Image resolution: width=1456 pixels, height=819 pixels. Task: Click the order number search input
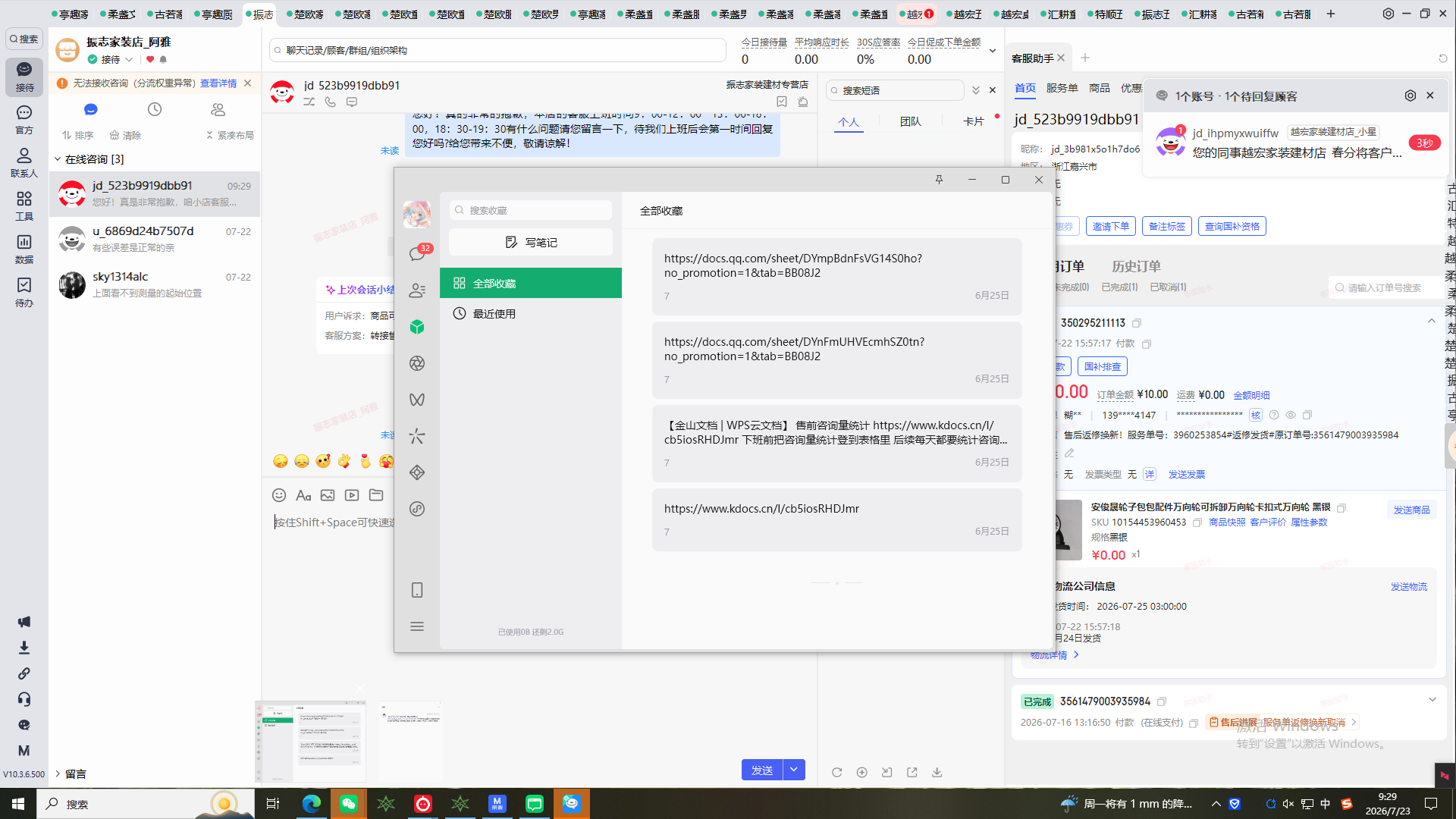tap(1388, 287)
